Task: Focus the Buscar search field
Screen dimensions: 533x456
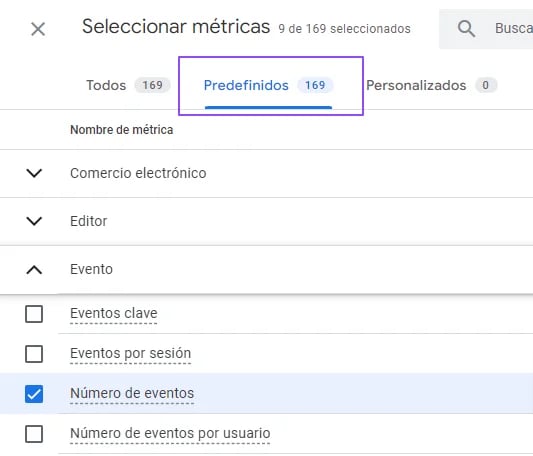Action: tap(486, 29)
